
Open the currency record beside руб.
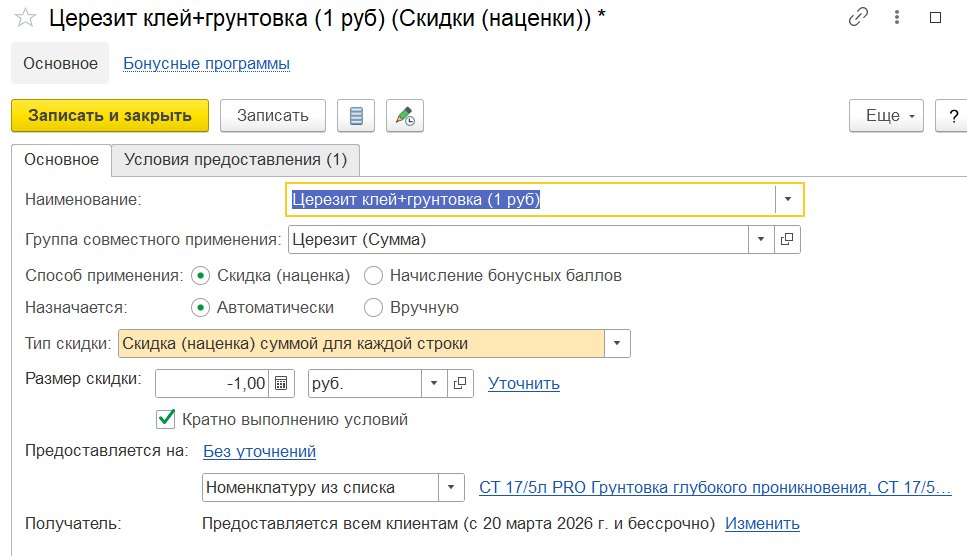(x=460, y=383)
